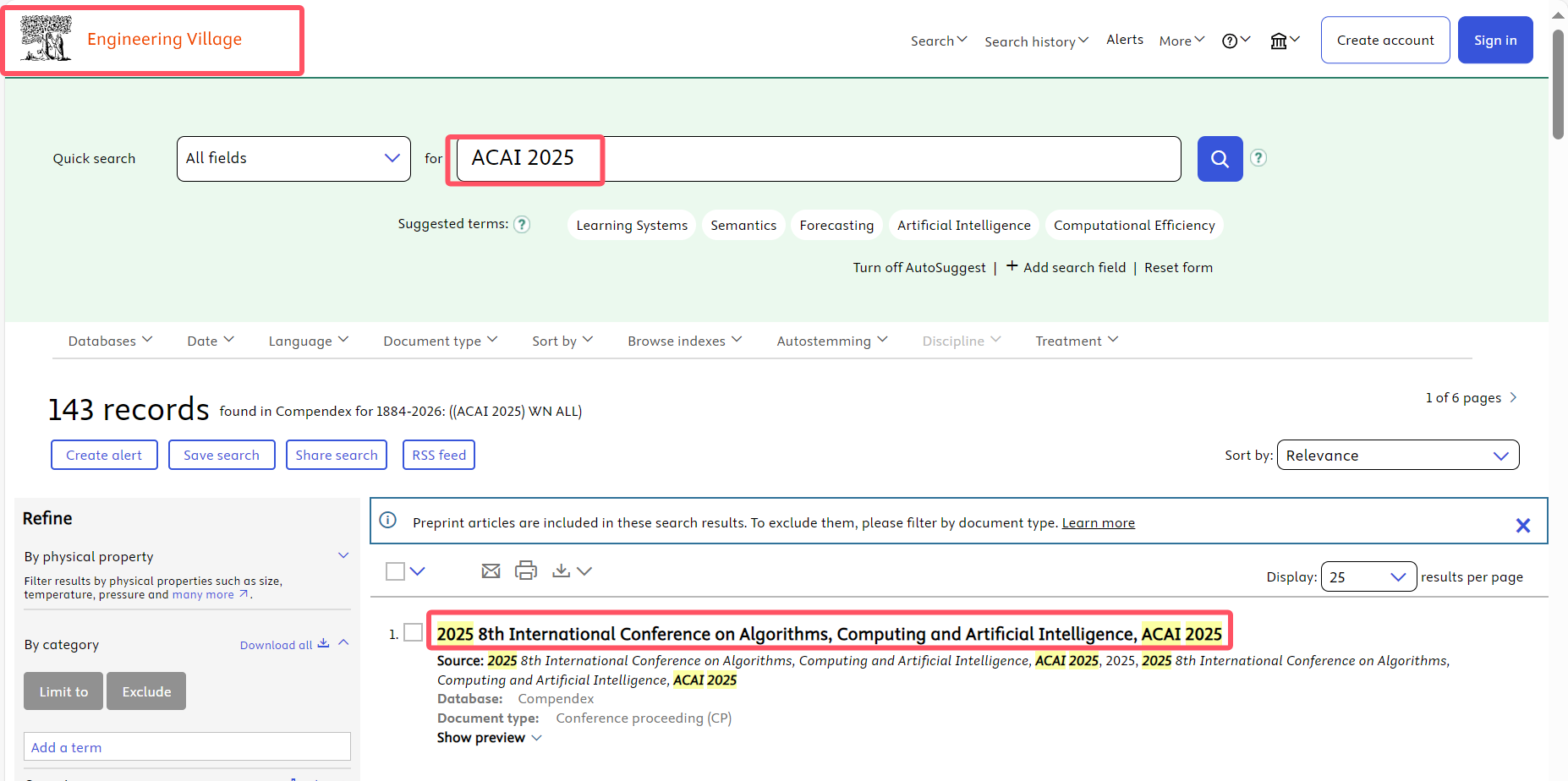
Task: Open the Treatment filter dropdown
Action: [1077, 341]
